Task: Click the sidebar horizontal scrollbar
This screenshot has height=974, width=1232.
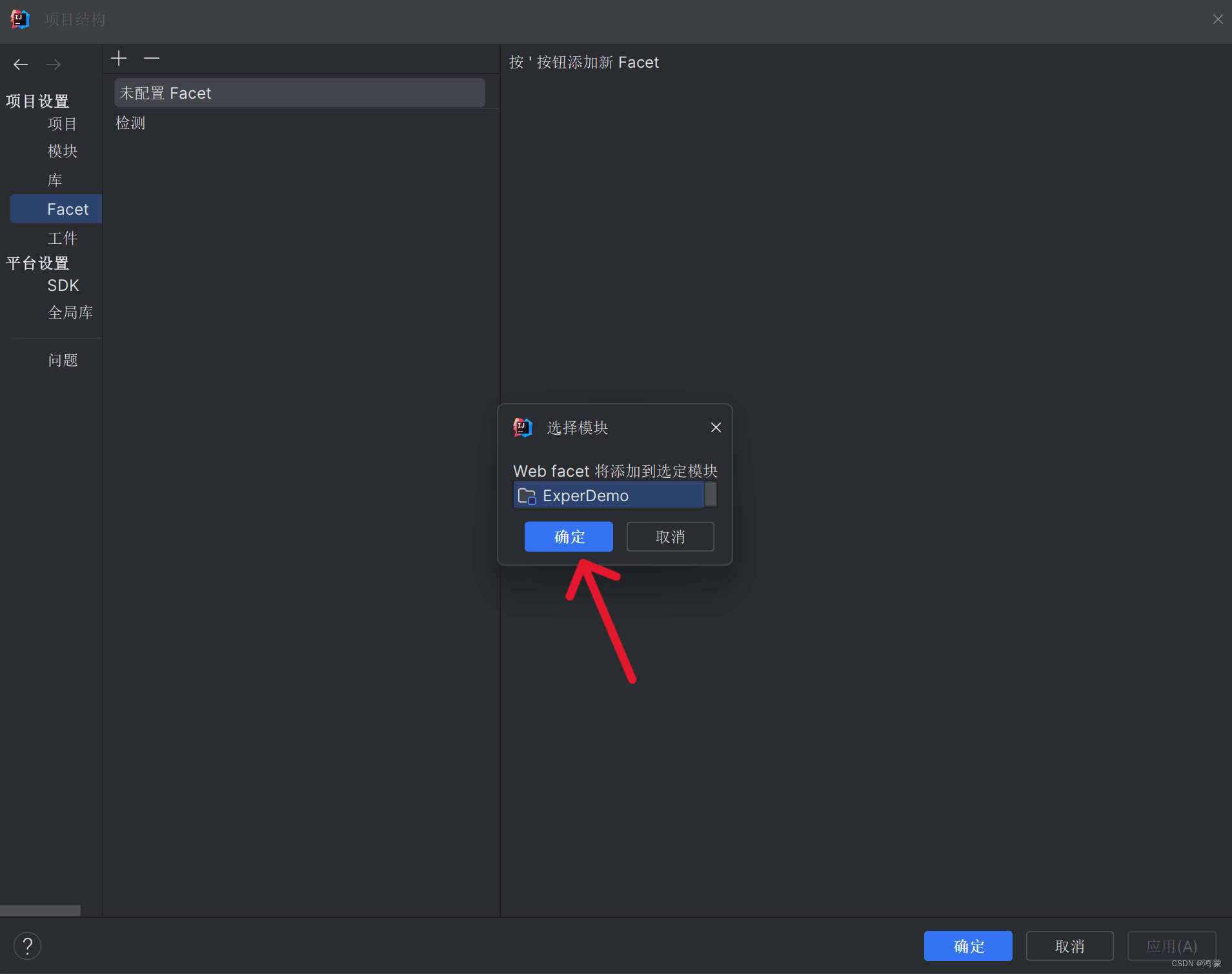Action: click(40, 910)
